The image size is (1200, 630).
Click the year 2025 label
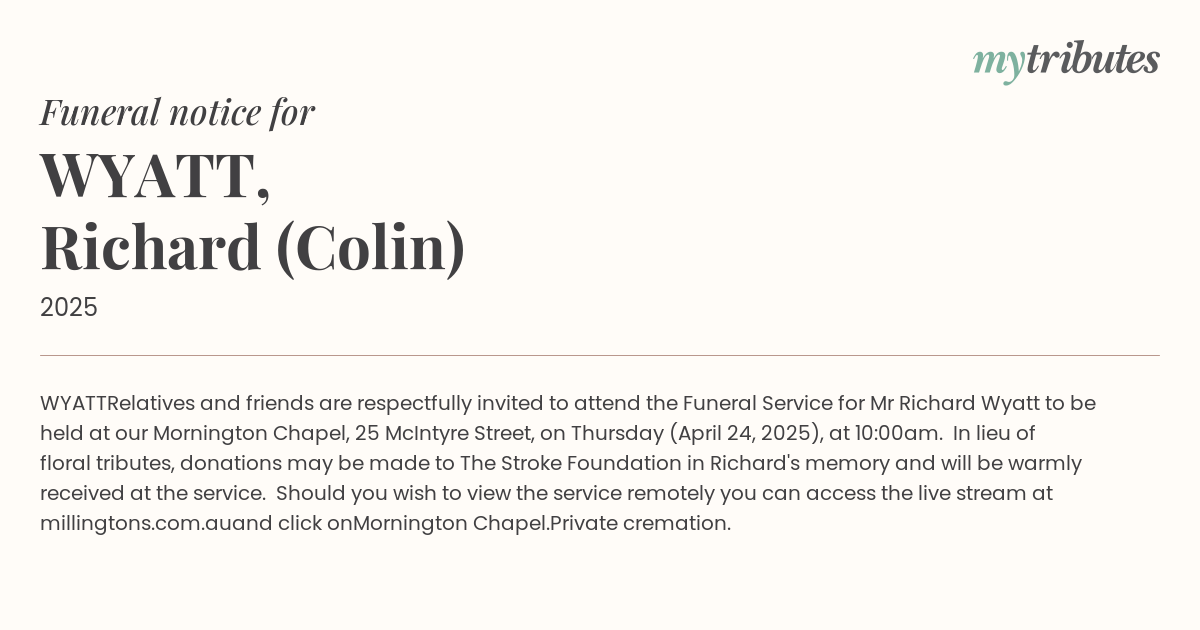69,307
